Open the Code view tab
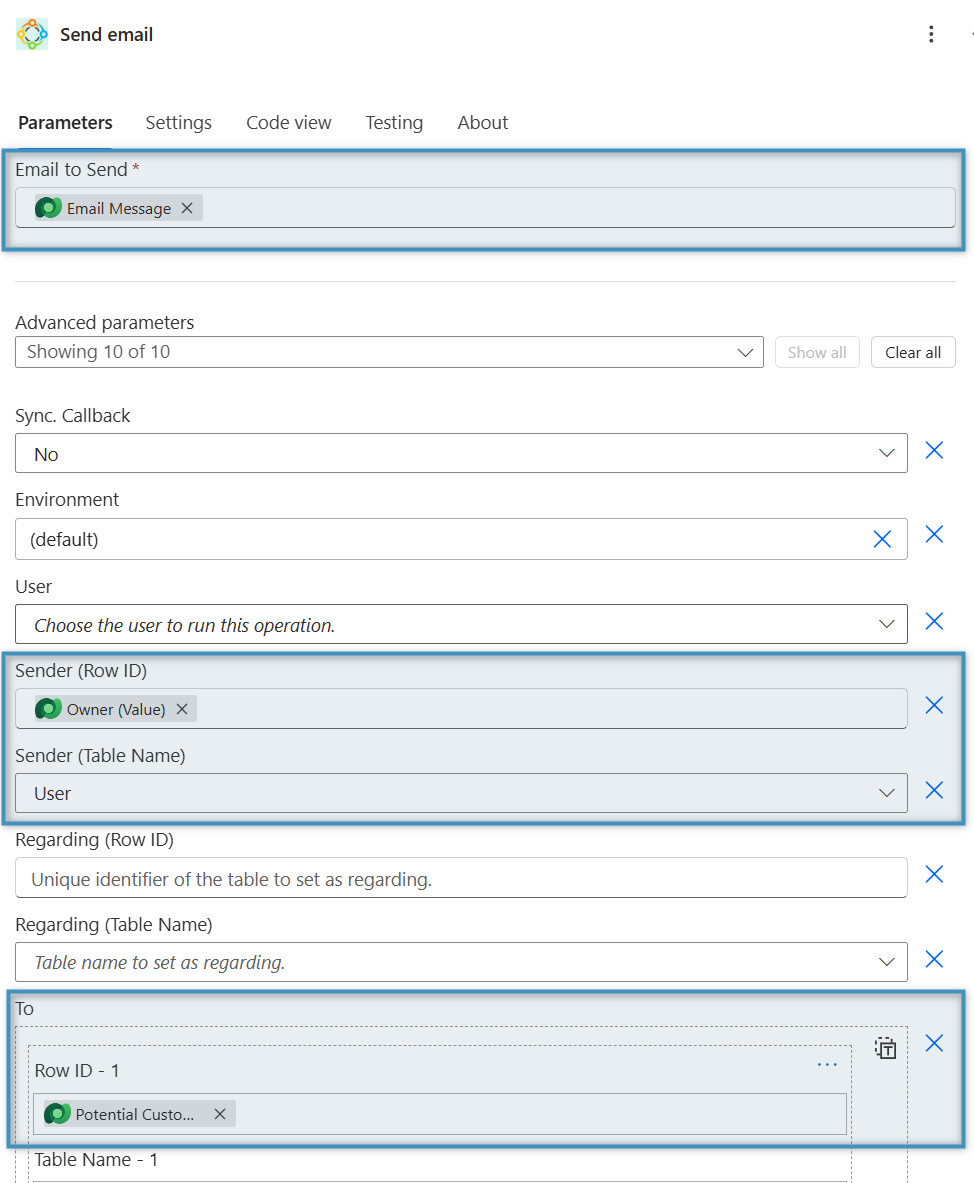This screenshot has height=1183, width=974. pyautogui.click(x=288, y=123)
